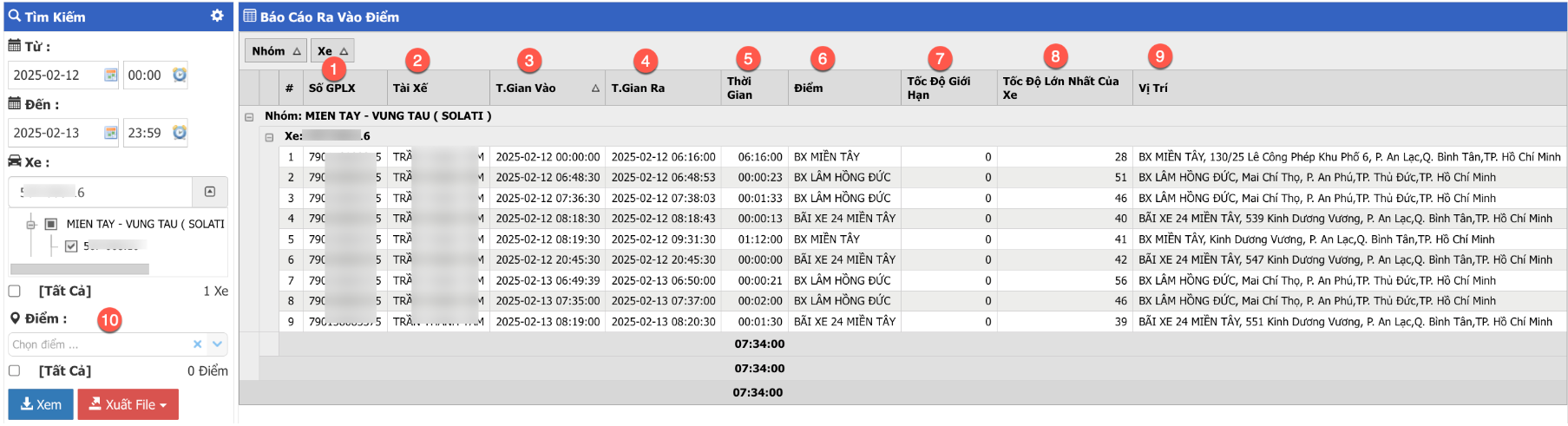
Task: Open the clock picker for the 00:00 start time
Action: click(180, 75)
